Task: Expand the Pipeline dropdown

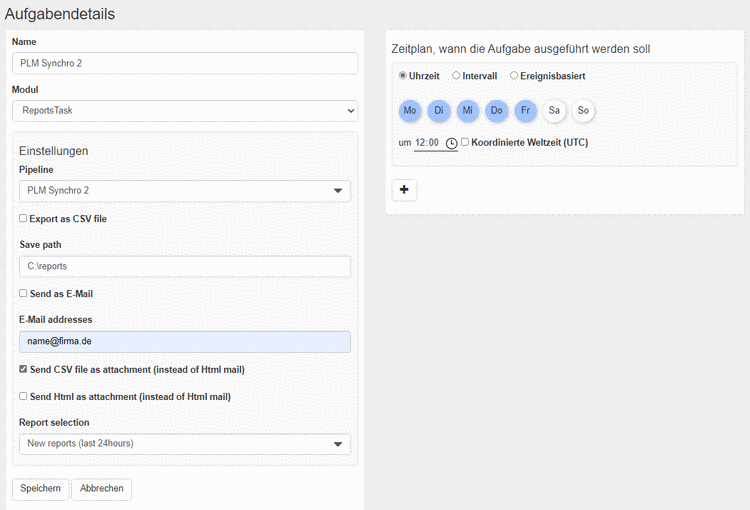Action: pos(185,190)
